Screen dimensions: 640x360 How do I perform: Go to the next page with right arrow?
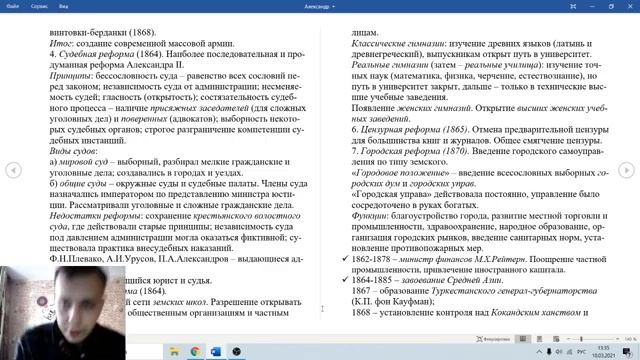coord(626,170)
